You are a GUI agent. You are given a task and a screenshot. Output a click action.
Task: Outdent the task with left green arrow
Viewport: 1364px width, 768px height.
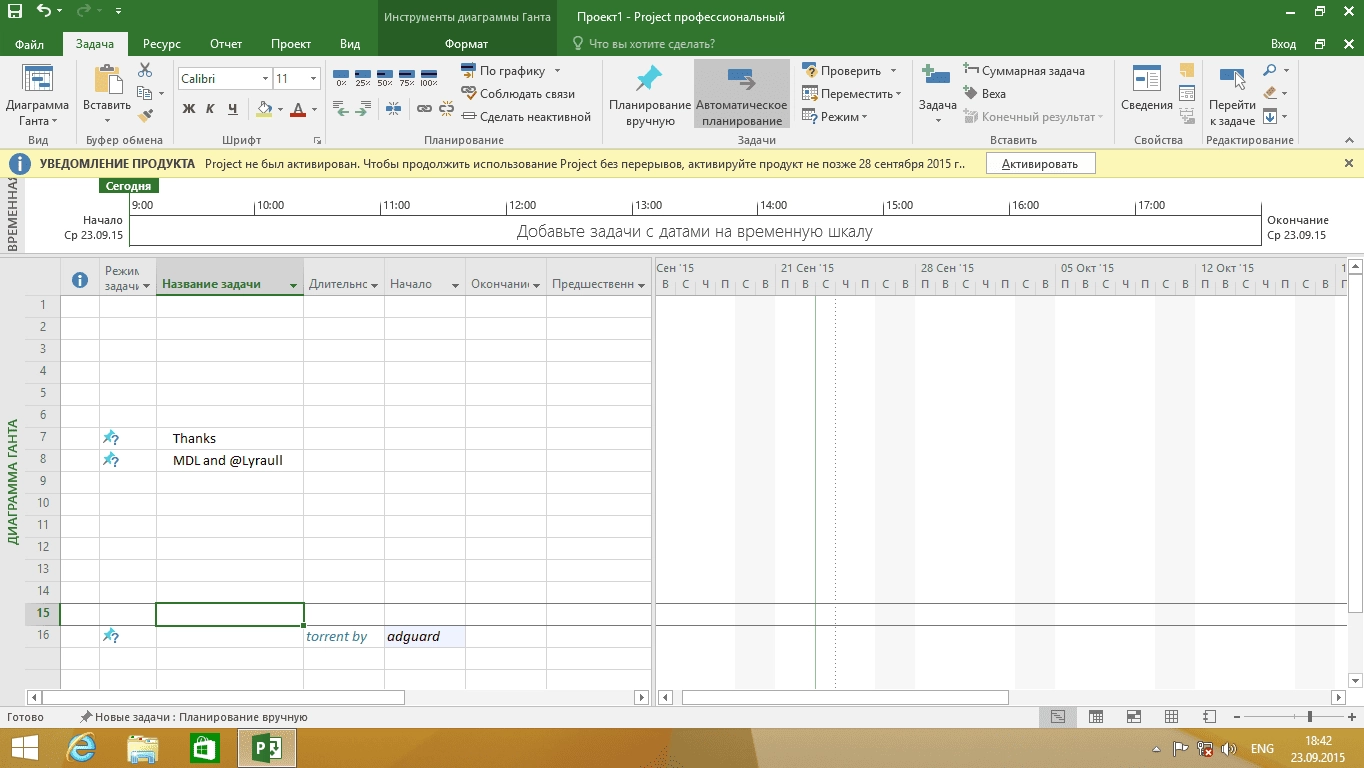click(341, 109)
